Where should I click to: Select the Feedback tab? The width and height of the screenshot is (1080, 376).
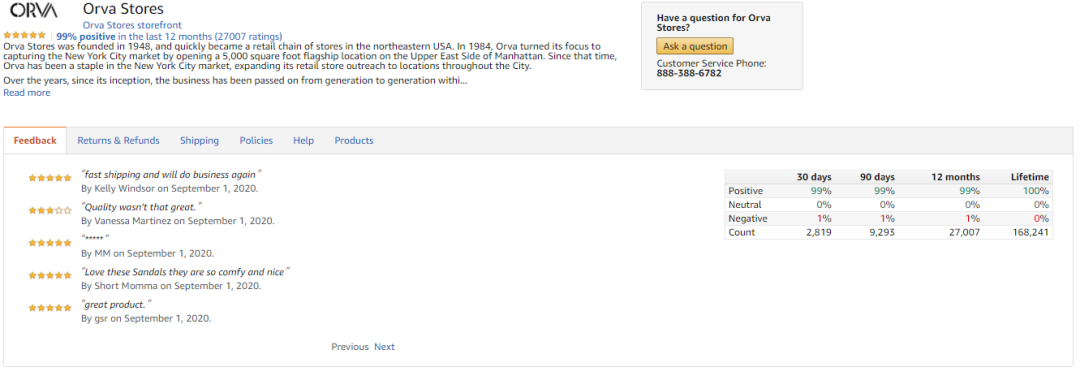coord(35,140)
